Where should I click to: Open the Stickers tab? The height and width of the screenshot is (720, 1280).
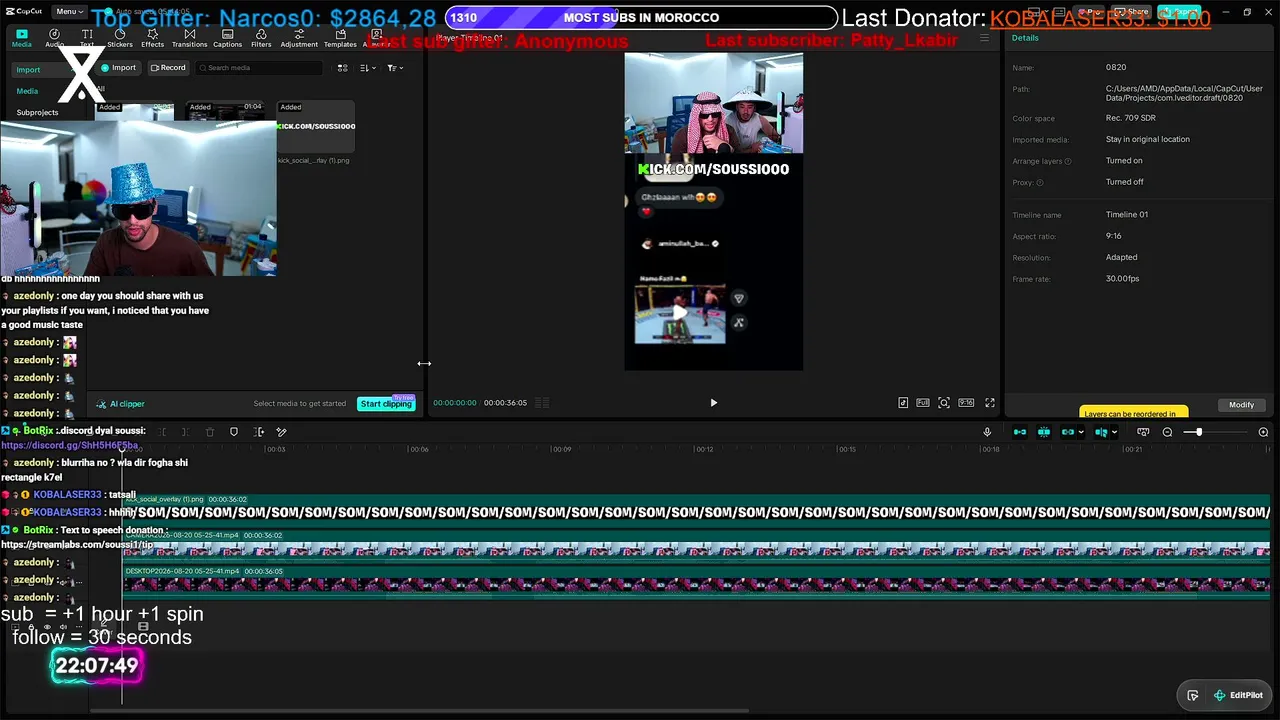(120, 38)
